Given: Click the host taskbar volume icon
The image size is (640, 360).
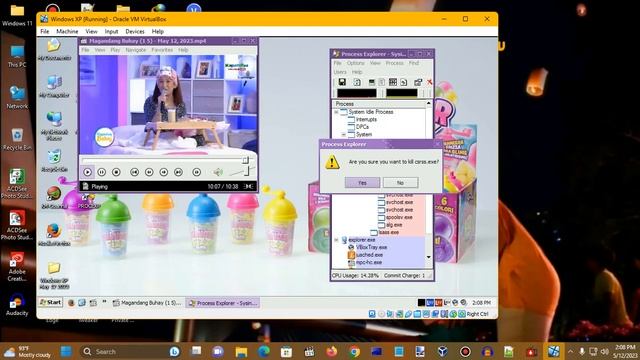Looking at the screenshot, I should 605,351.
